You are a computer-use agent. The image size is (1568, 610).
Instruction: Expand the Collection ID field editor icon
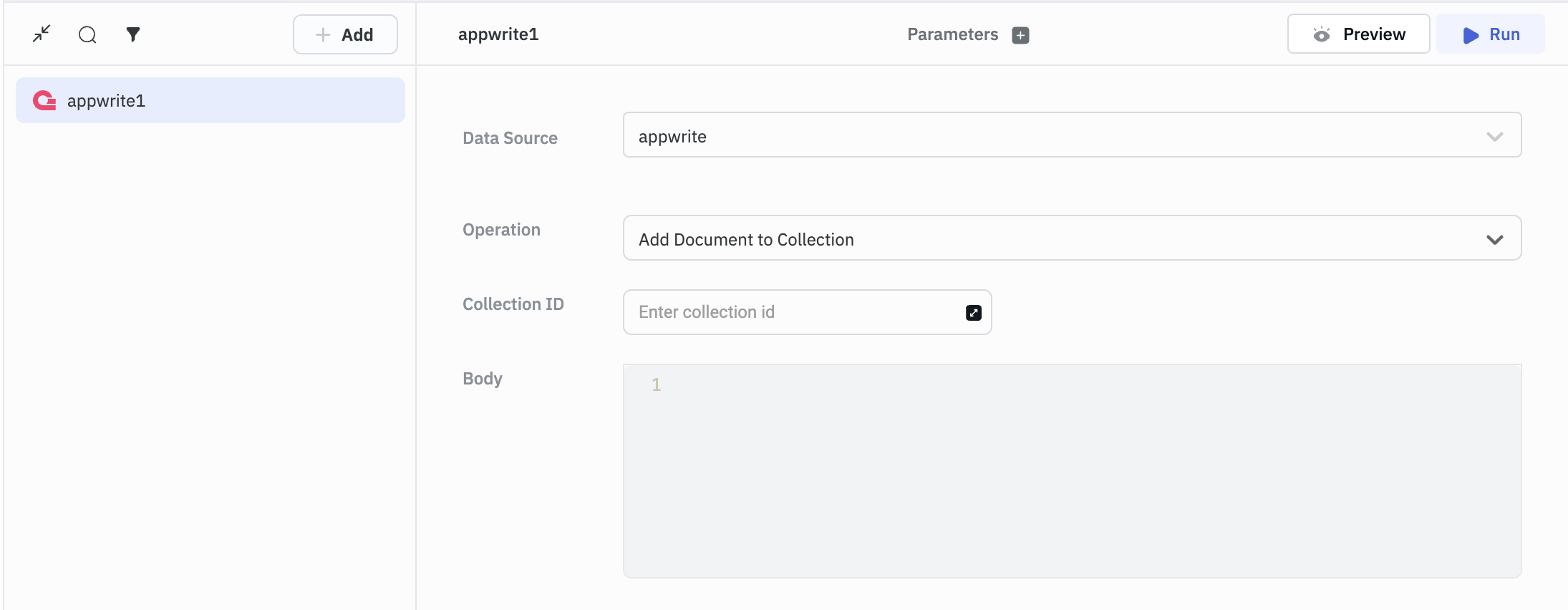point(973,313)
